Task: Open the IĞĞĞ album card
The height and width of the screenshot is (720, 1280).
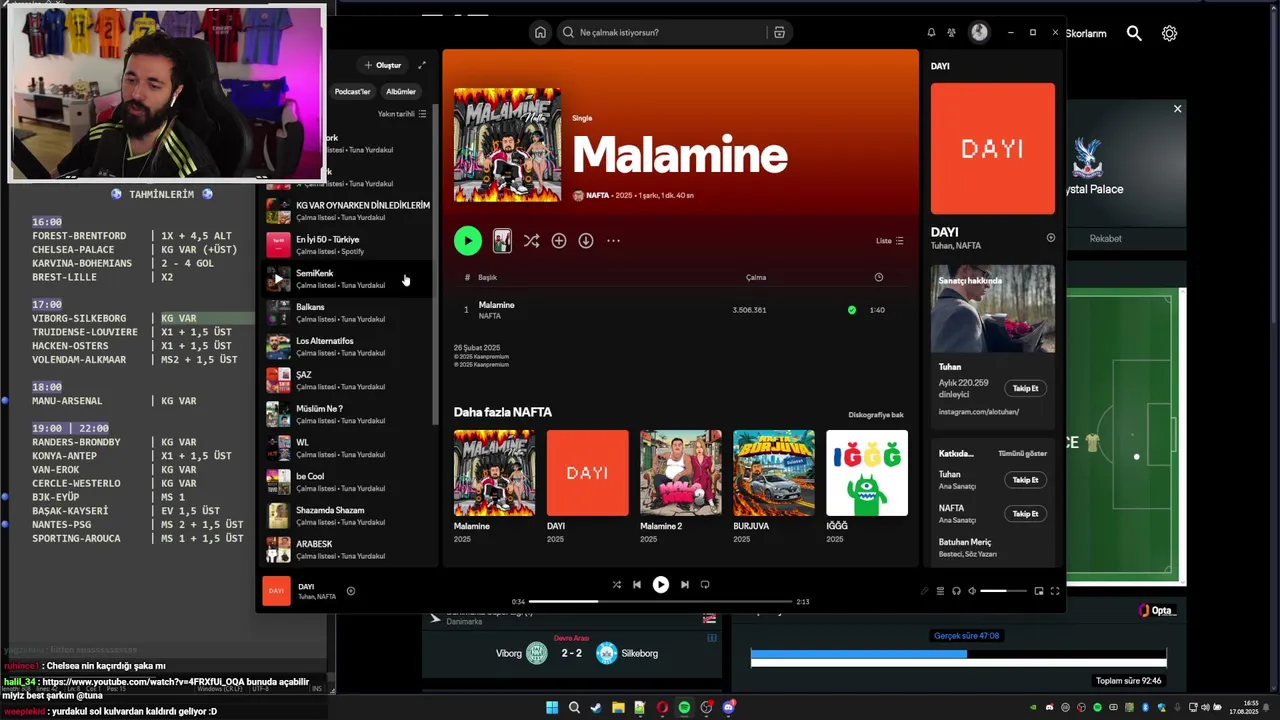Action: click(x=866, y=486)
